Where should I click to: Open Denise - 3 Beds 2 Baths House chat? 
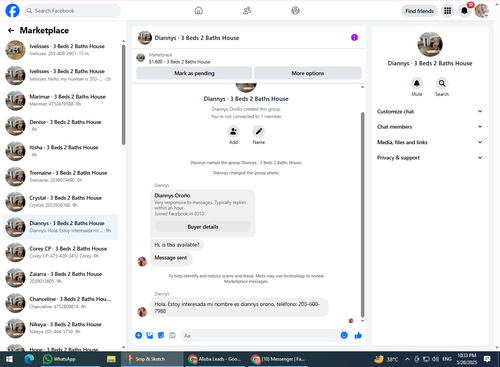tap(60, 126)
